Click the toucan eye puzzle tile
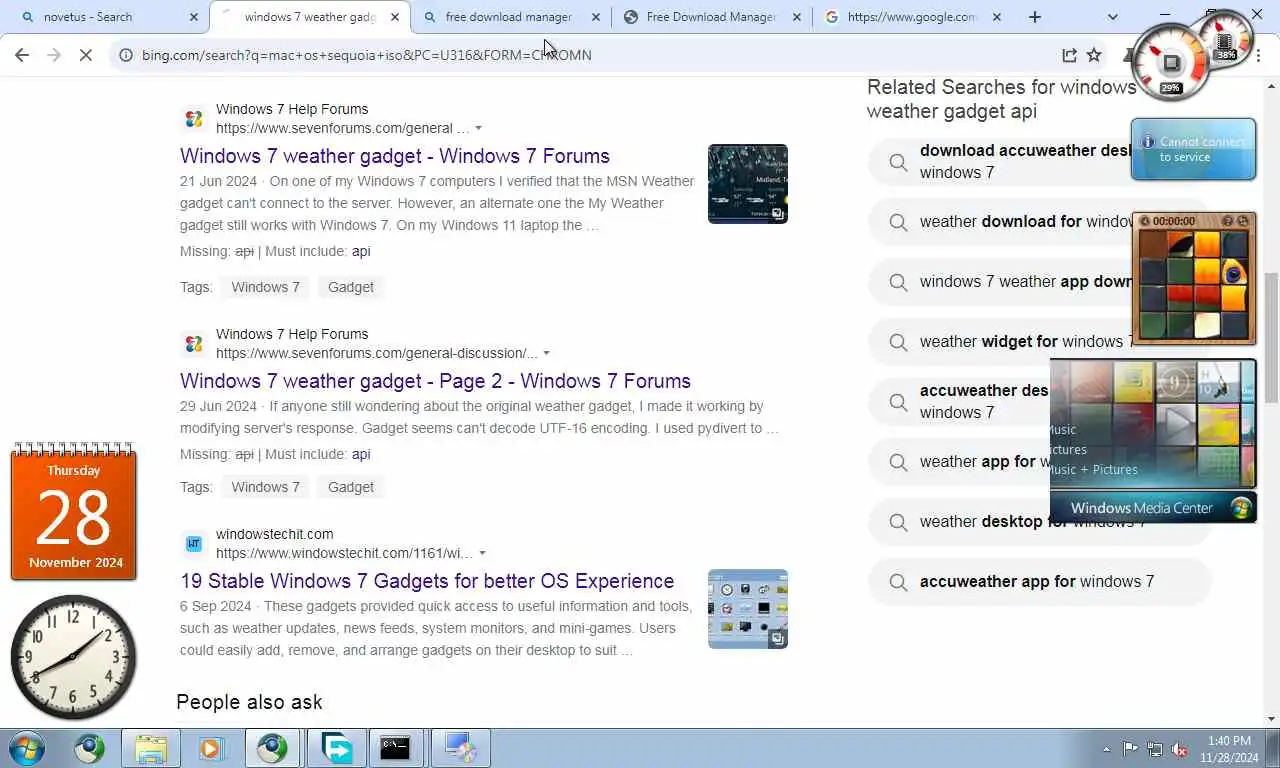This screenshot has height=768, width=1280. 1234,272
